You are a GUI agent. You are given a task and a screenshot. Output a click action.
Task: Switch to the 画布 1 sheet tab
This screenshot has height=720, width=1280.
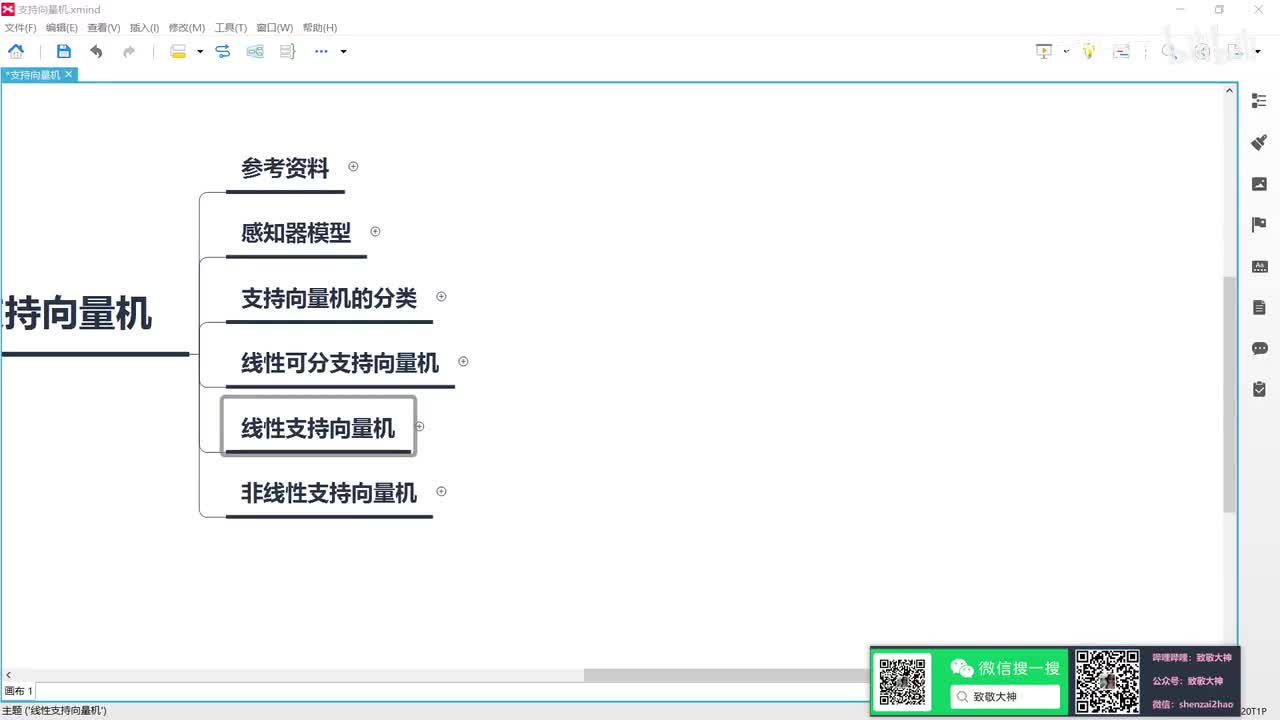point(19,691)
